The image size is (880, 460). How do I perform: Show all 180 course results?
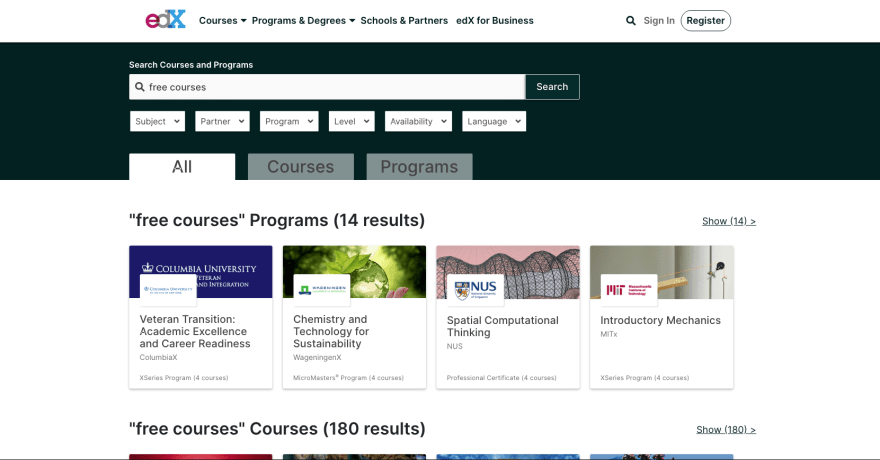tap(726, 430)
